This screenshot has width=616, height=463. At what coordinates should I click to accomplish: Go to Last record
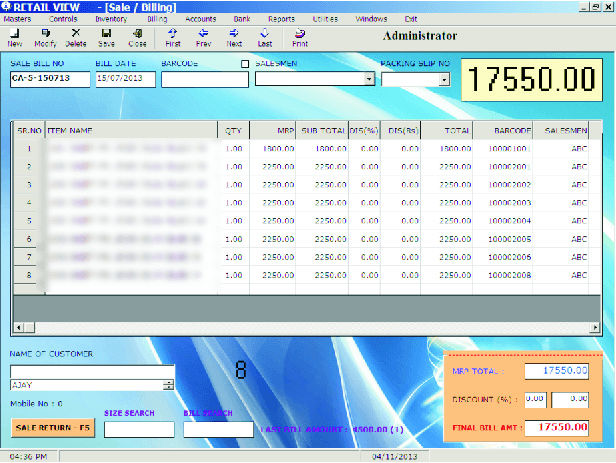265,38
